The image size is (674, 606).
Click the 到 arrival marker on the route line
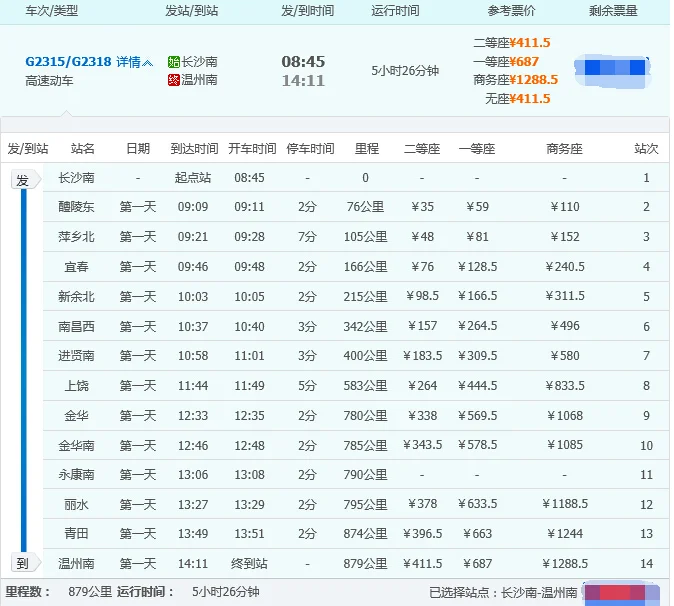pyautogui.click(x=25, y=563)
